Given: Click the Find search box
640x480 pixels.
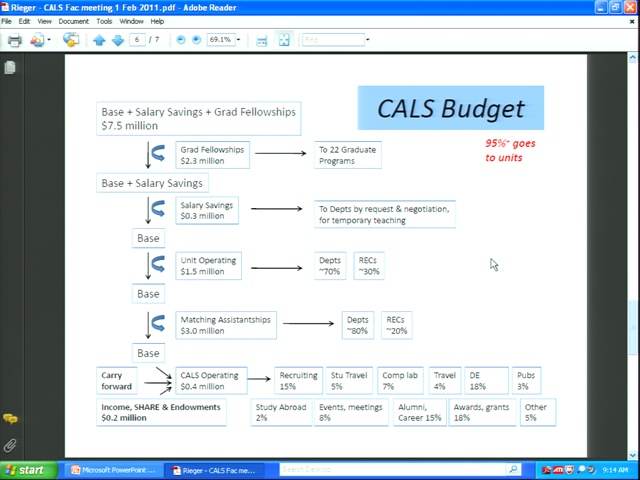Looking at the screenshot, I should (x=333, y=40).
